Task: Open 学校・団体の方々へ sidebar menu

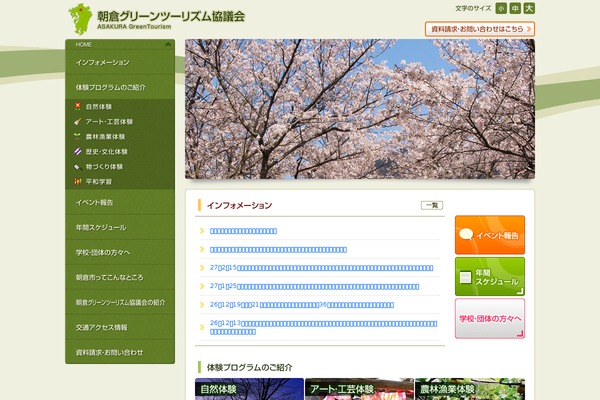Action: point(120,252)
